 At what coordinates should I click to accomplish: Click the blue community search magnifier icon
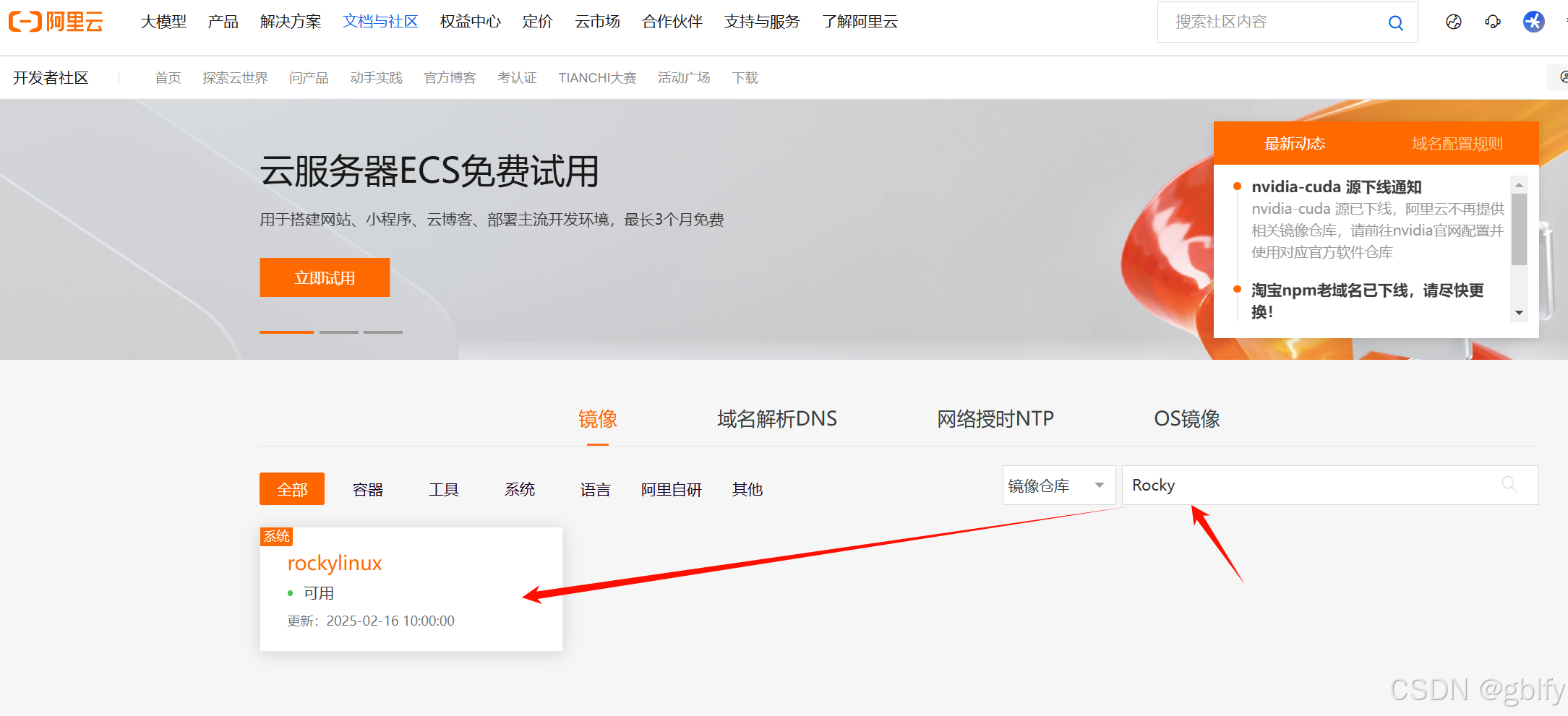1396,22
